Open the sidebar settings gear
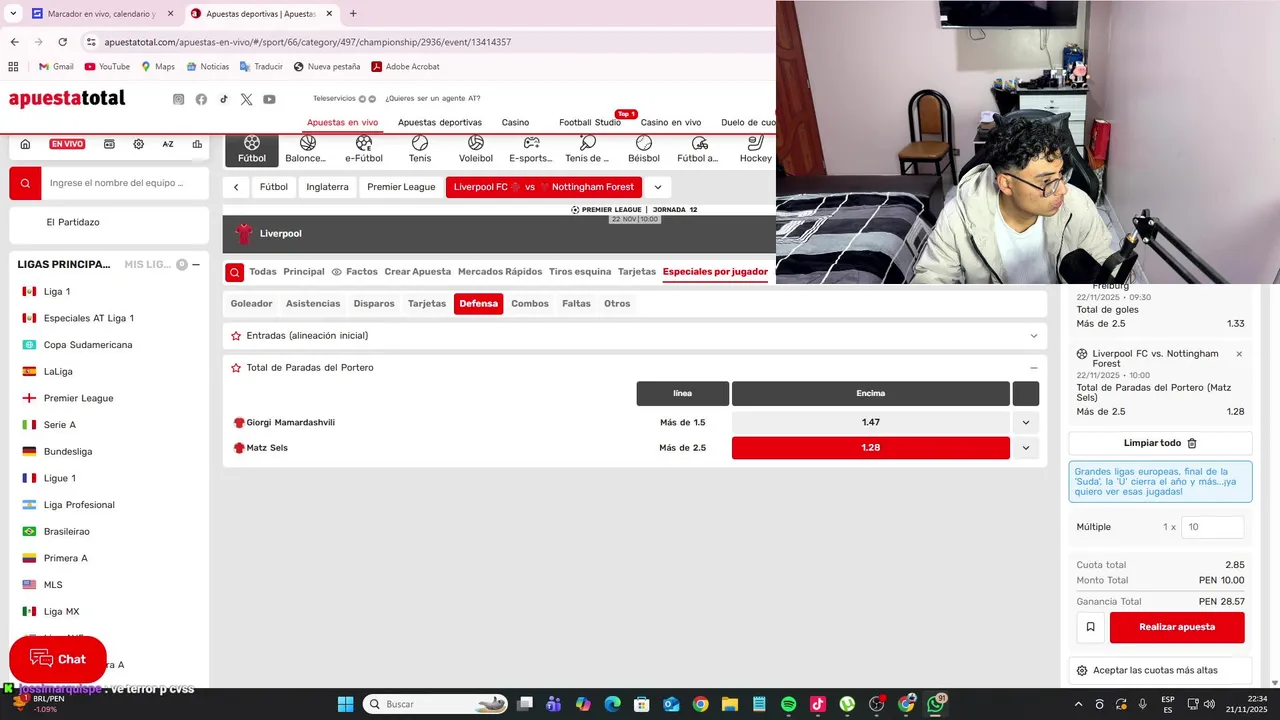 pos(138,144)
